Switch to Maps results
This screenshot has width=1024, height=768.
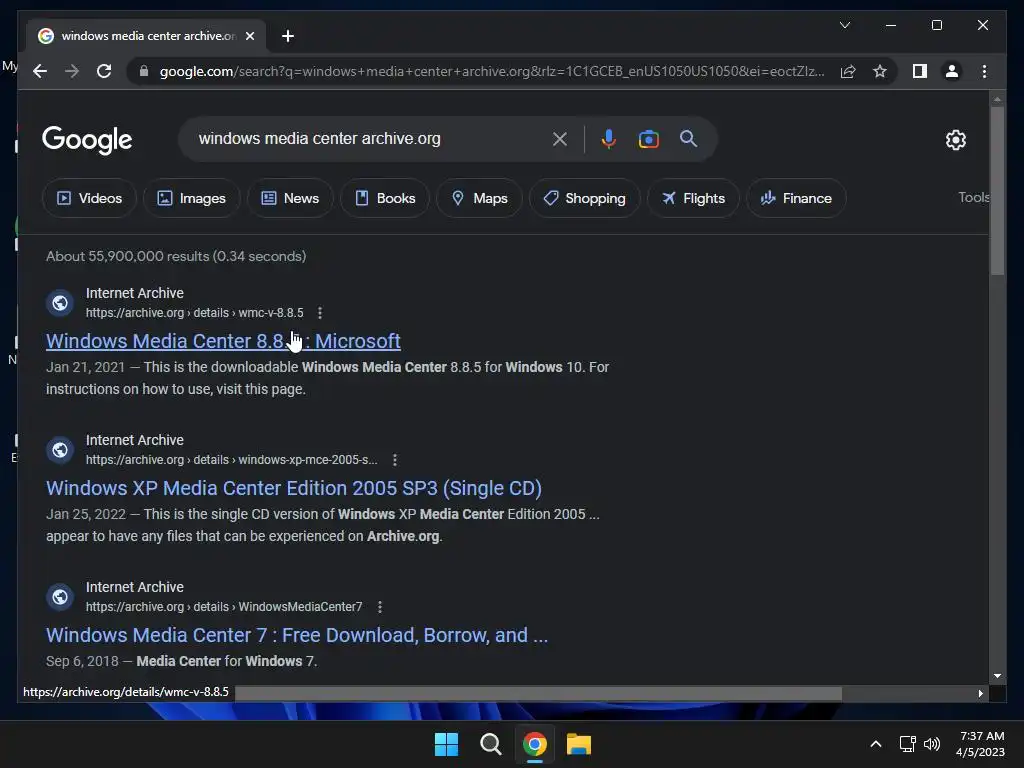pos(479,198)
